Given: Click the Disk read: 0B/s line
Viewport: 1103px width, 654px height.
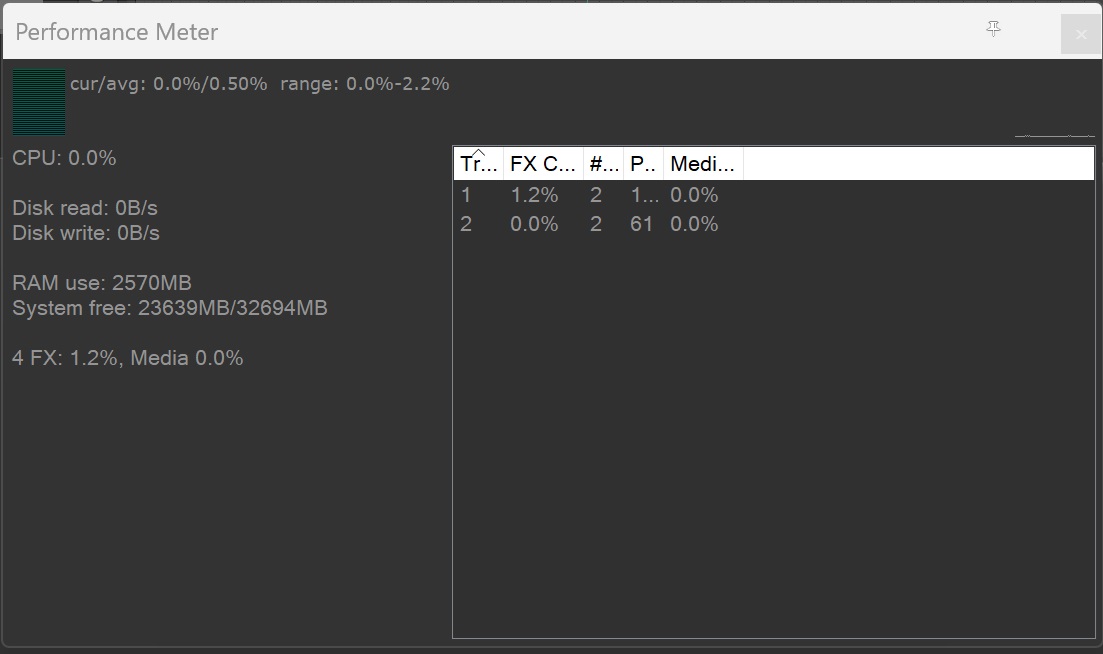Looking at the screenshot, I should 85,208.
